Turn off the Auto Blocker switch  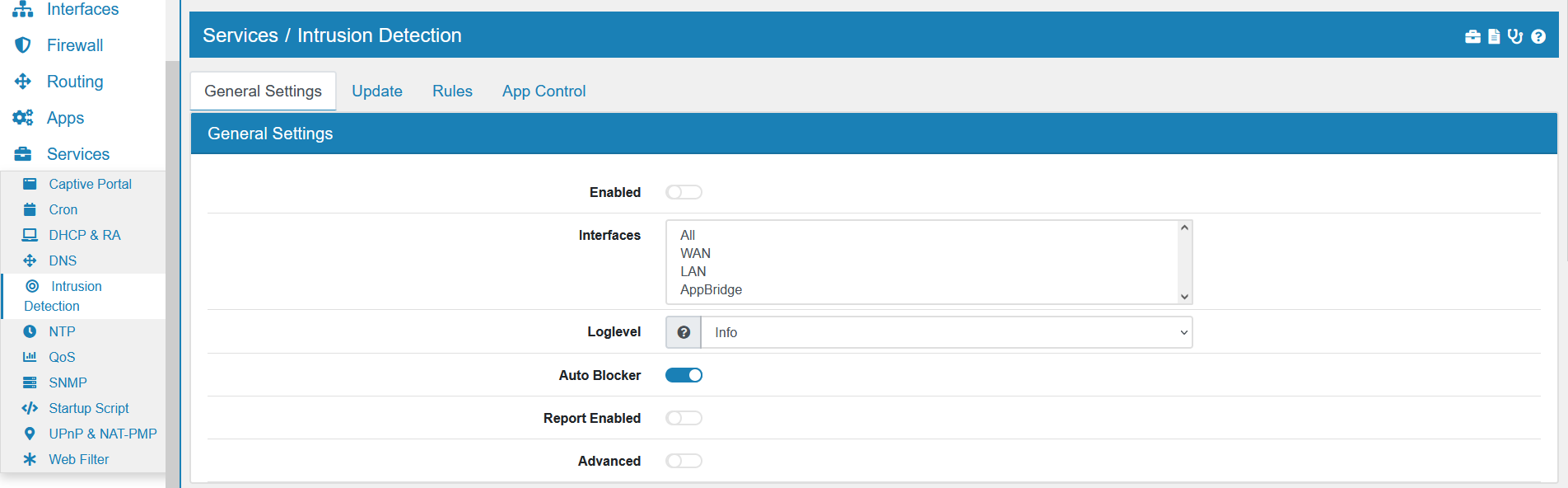[684, 375]
